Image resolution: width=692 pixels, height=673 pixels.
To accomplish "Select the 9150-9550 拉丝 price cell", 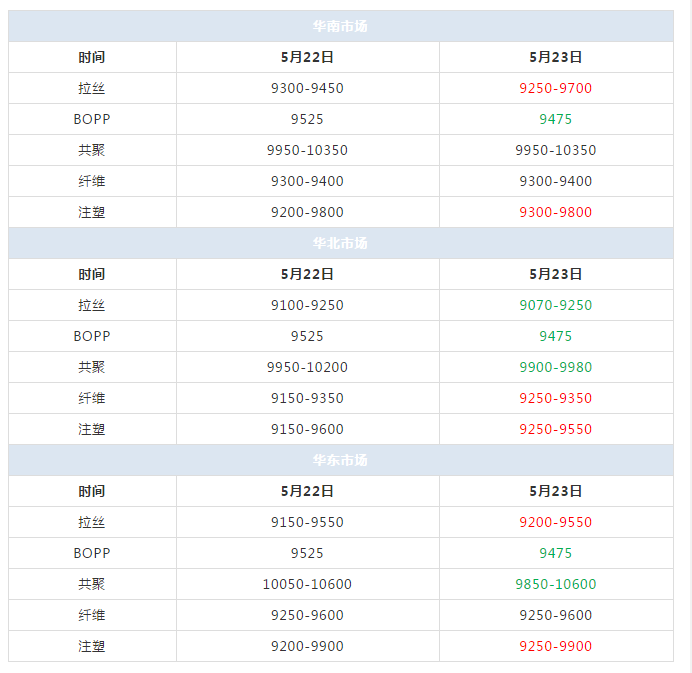I will (x=307, y=522).
